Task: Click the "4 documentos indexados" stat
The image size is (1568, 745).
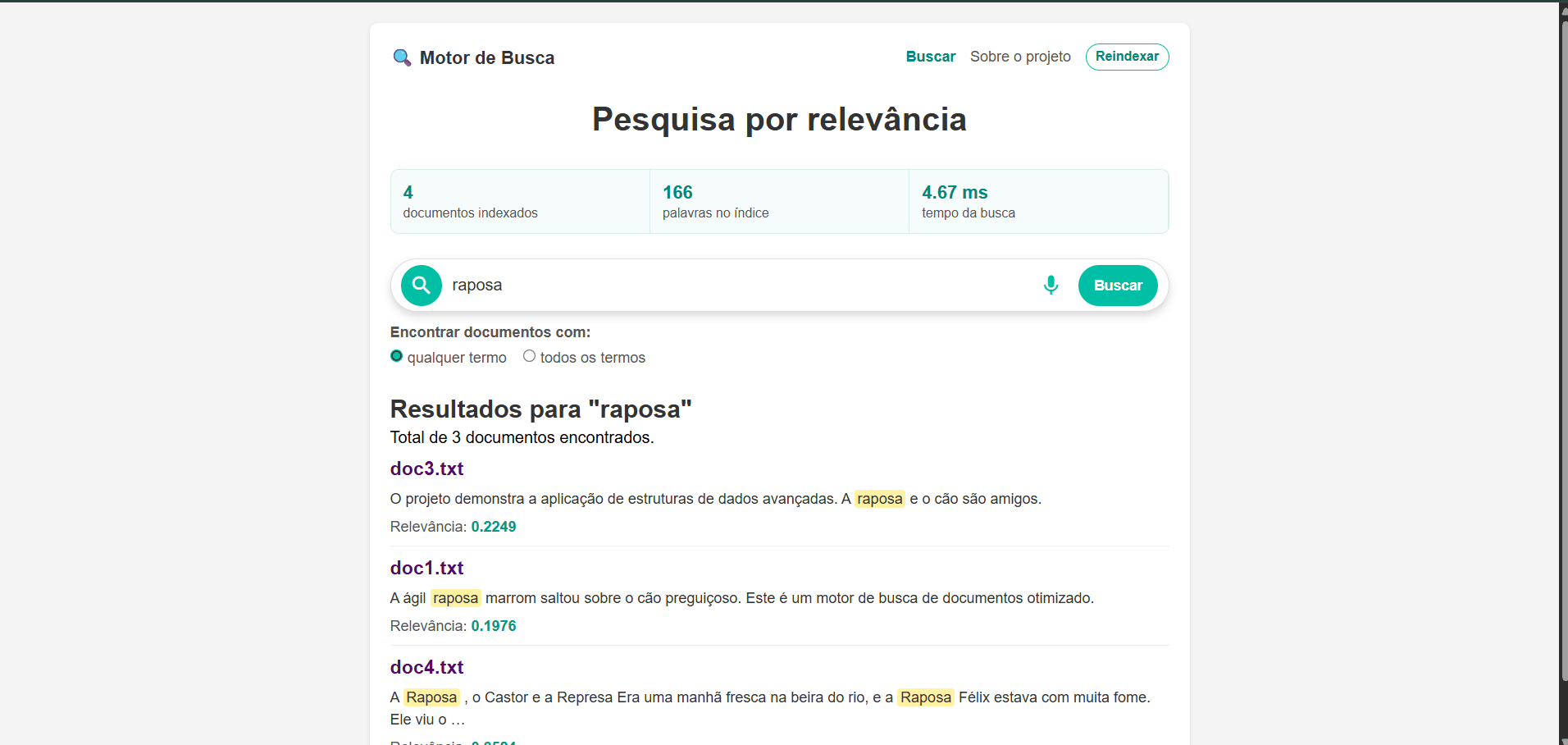Action: (520, 202)
